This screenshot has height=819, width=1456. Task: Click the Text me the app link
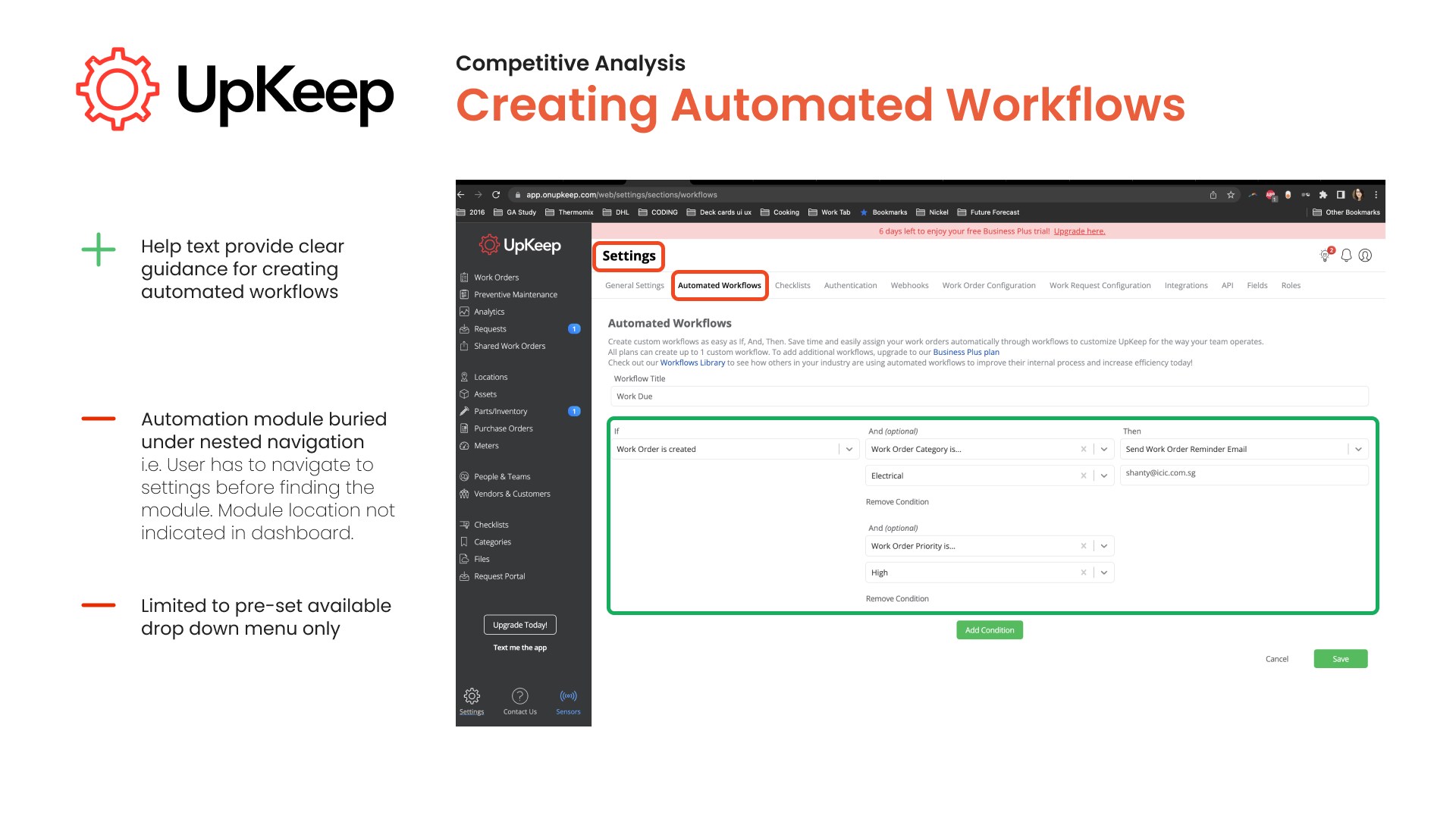pos(520,648)
